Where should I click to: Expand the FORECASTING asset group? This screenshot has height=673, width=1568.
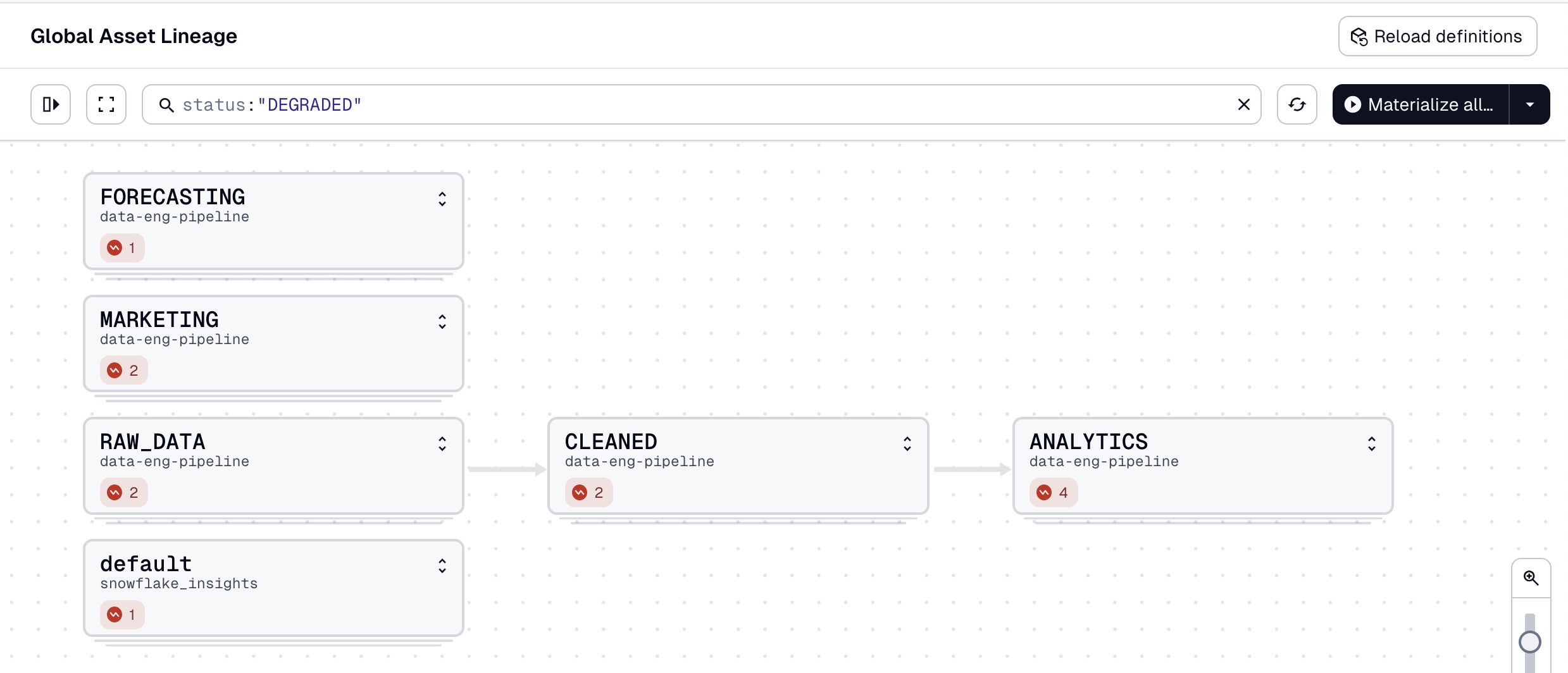point(442,199)
